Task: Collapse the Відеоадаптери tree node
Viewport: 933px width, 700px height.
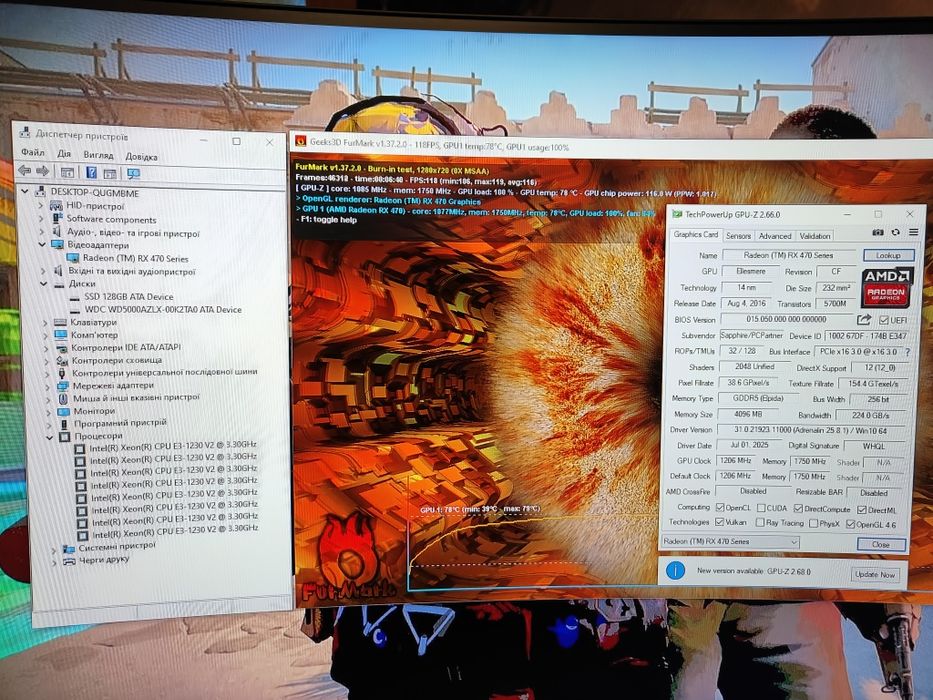Action: tap(42, 244)
